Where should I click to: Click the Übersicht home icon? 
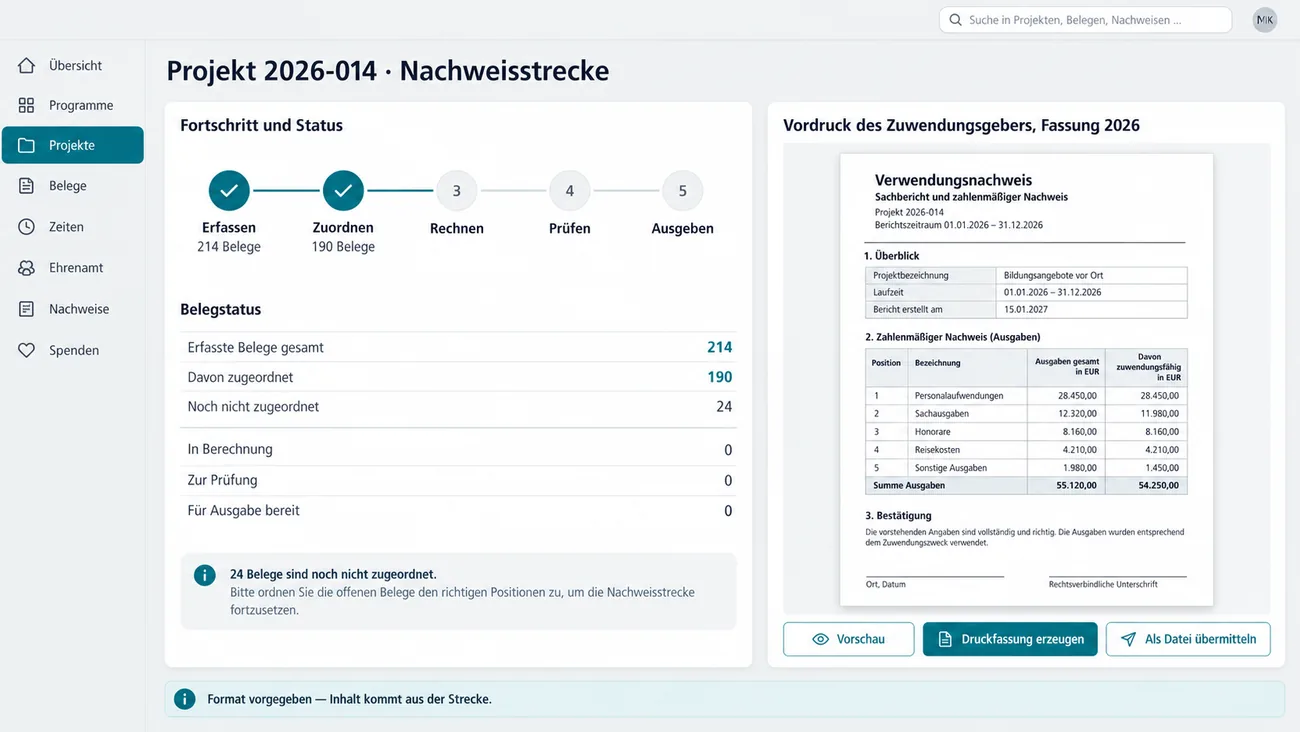(x=27, y=65)
